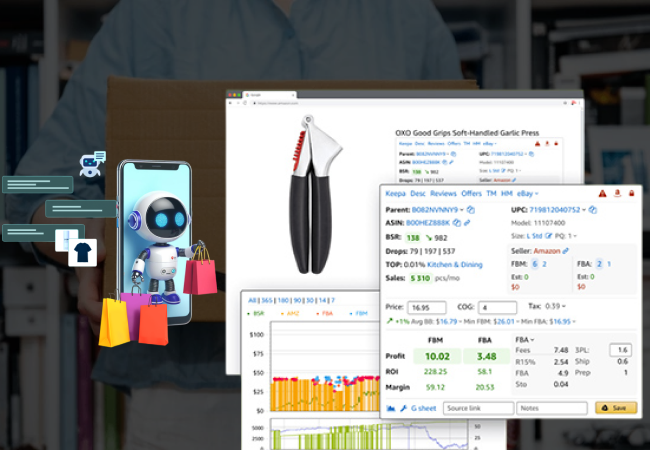This screenshot has height=450, width=650.
Task: Click the red lock icon in enlarged panel
Action: (631, 193)
